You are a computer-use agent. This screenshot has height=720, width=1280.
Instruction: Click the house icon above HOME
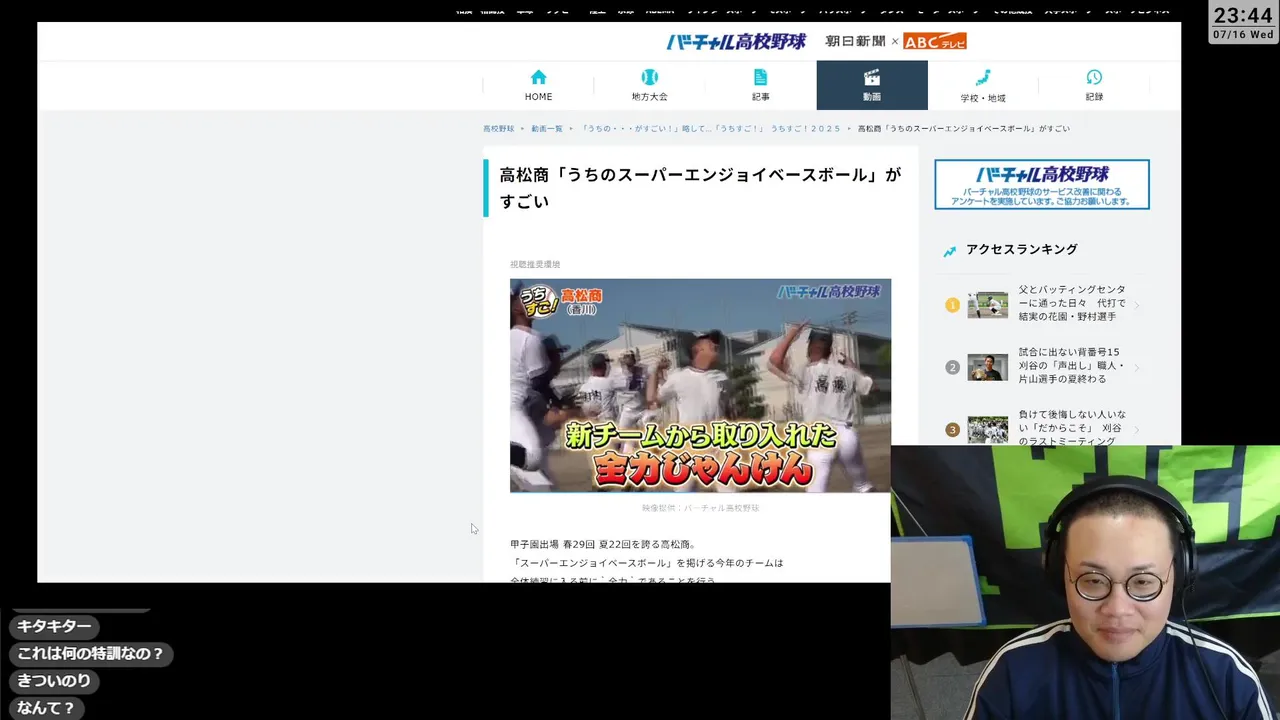point(538,77)
